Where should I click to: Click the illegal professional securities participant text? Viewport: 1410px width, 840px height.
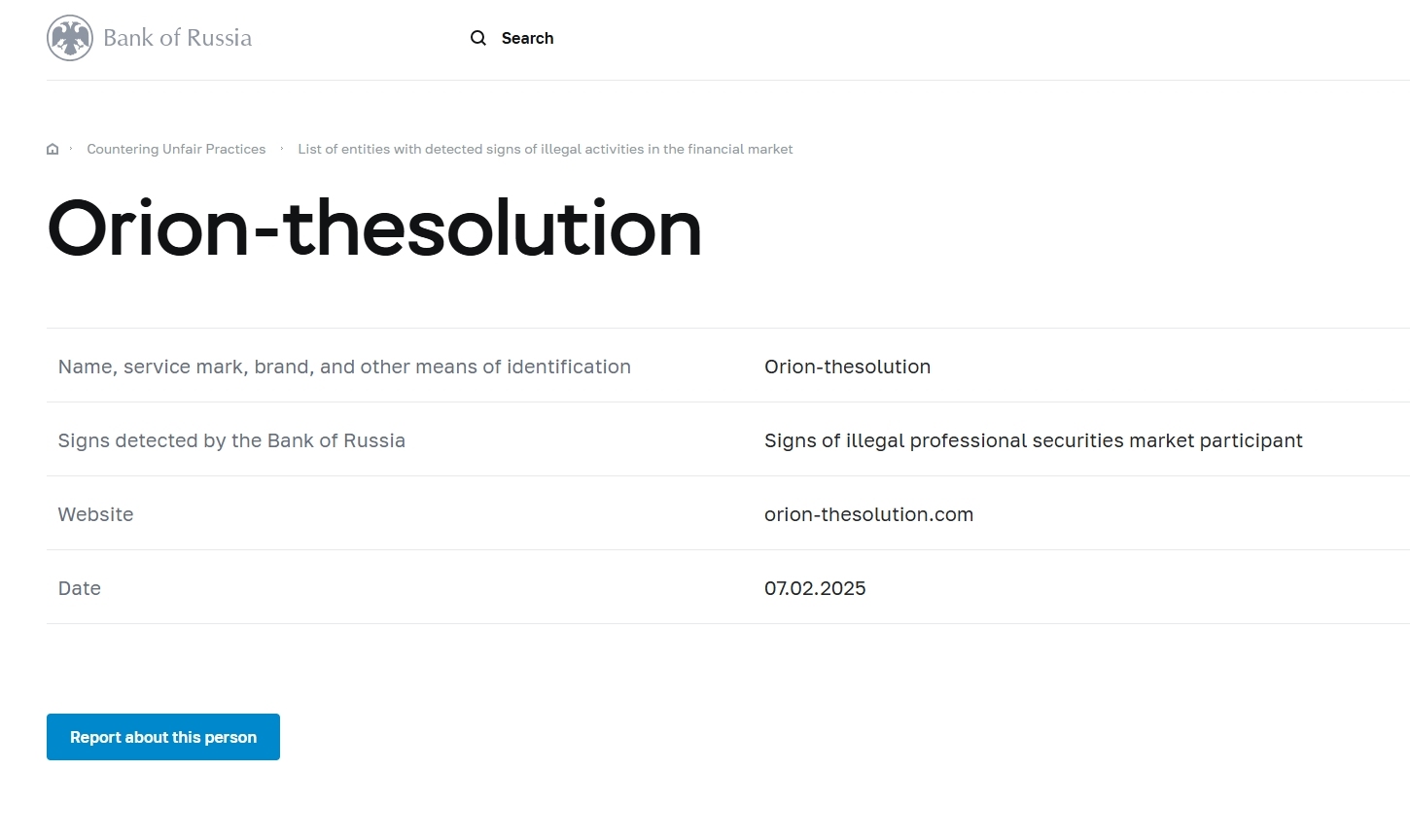pyautogui.click(x=1033, y=440)
